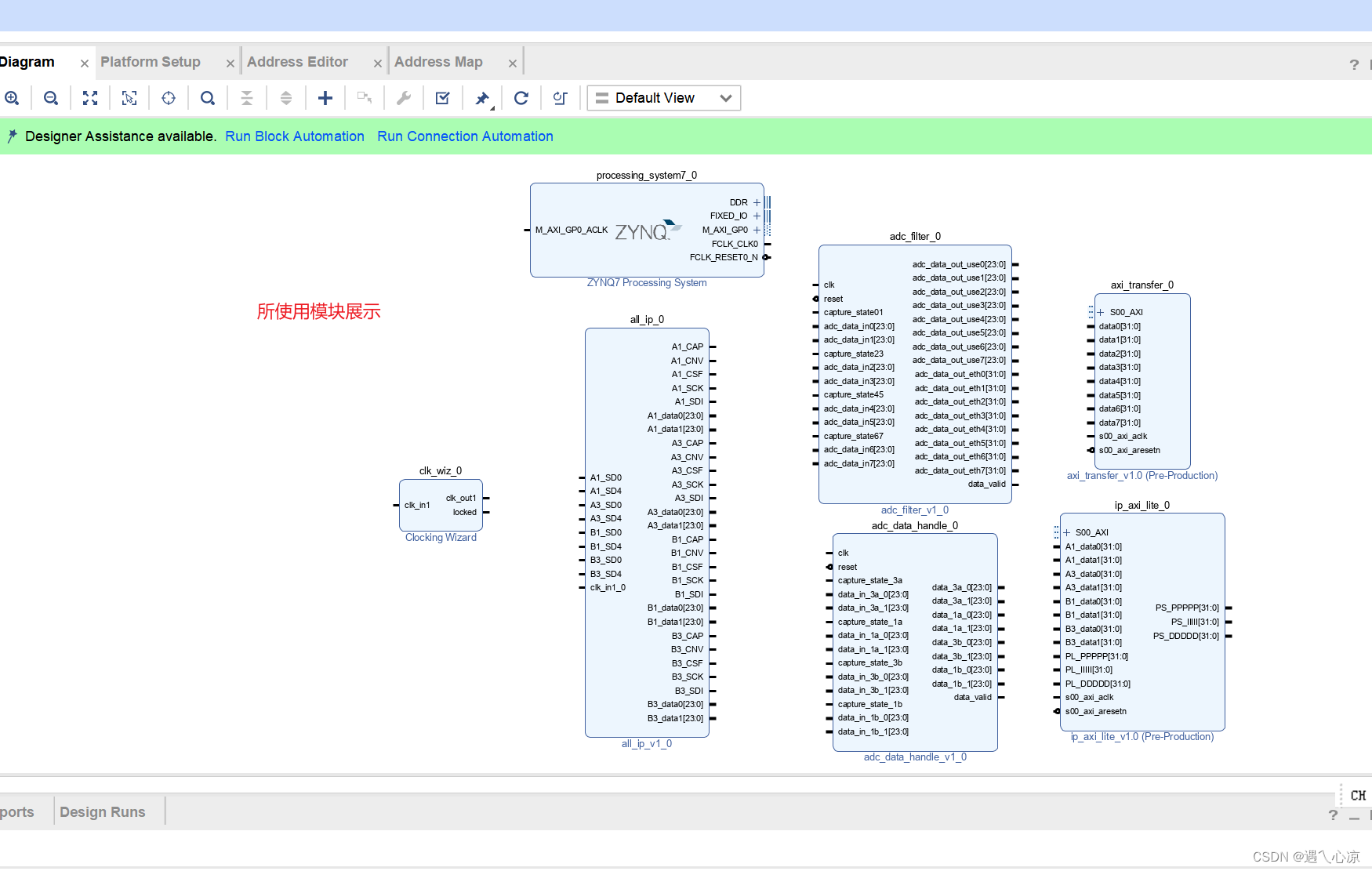Viewport: 1372px width, 871px height.
Task: Switch to the Platform Setup tab
Action: point(151,62)
